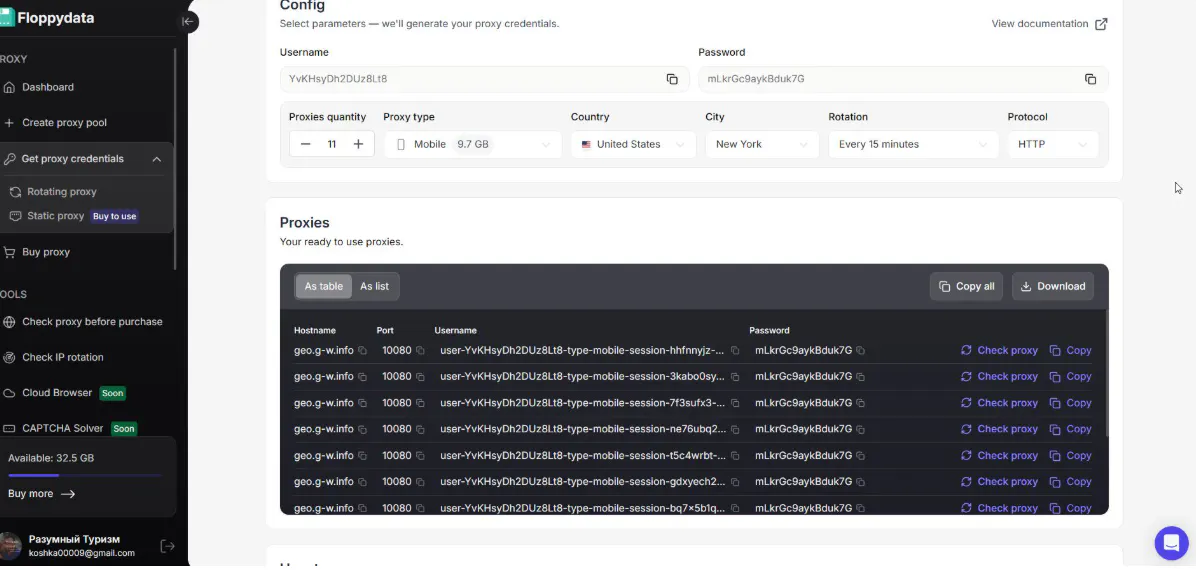Screen dimensions: 1196x570
Task: Copy port icon in 3kabo0sy row
Action: click(420, 377)
